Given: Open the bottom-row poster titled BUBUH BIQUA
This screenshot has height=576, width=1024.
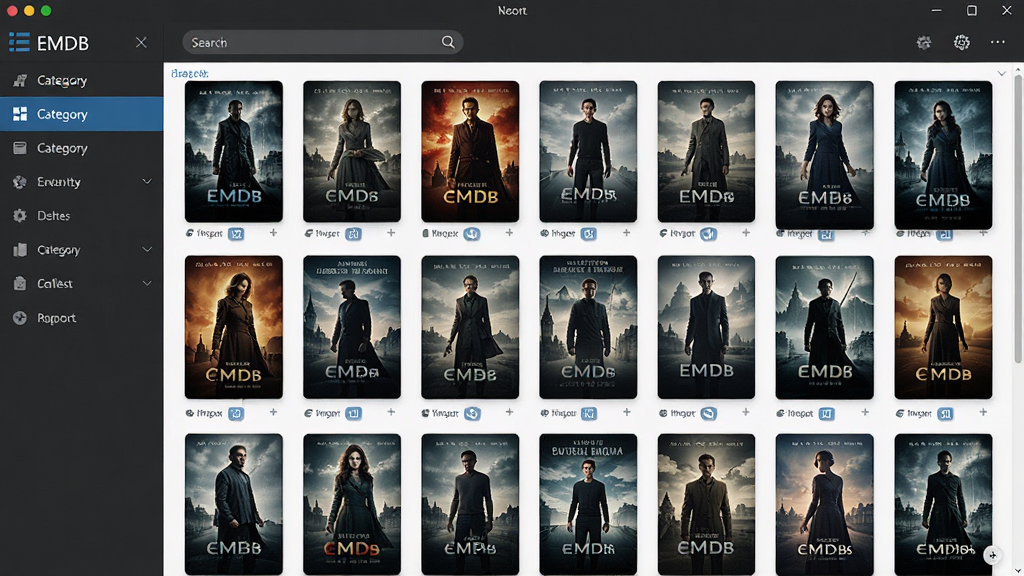Looking at the screenshot, I should [588, 504].
